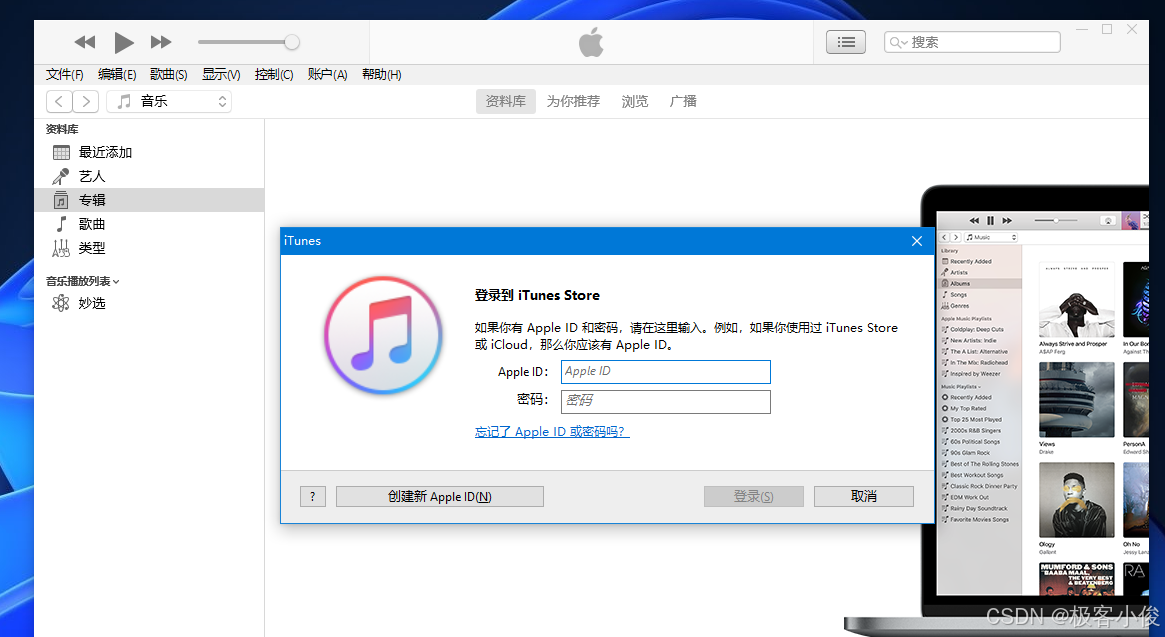Skip forward with the fast-forward button

click(x=161, y=42)
